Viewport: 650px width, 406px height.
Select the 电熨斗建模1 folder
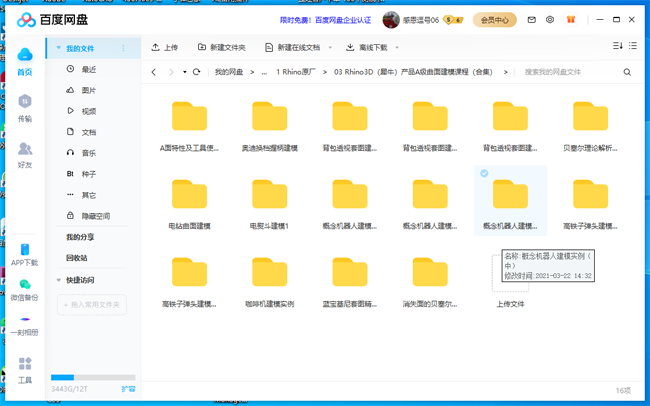pos(269,204)
